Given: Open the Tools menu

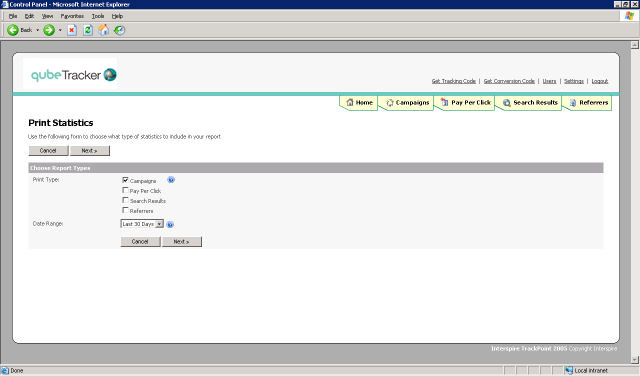Looking at the screenshot, I should tap(98, 16).
